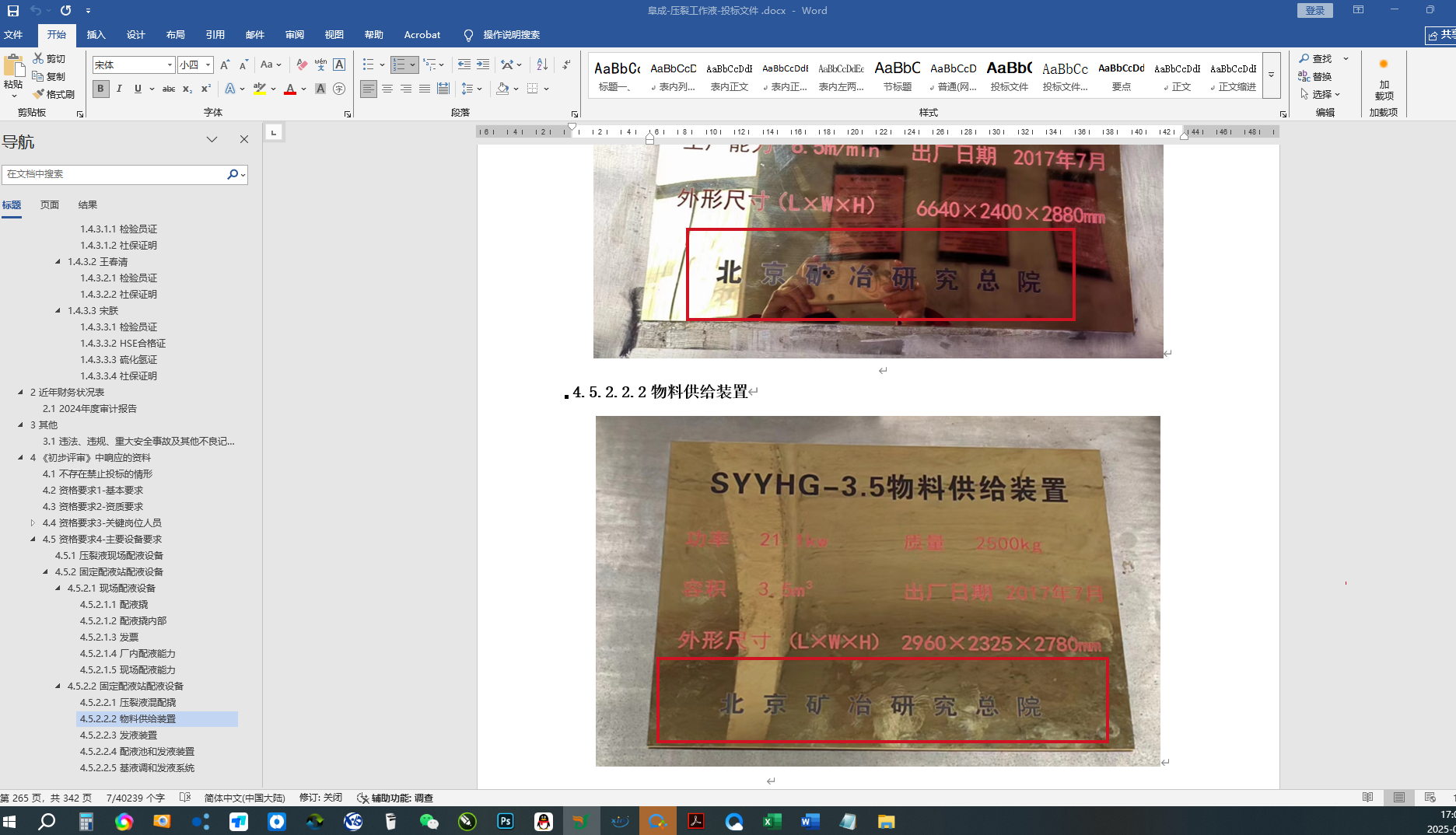
Task: Open navigation pane options dropdown arrow
Action: [212, 139]
